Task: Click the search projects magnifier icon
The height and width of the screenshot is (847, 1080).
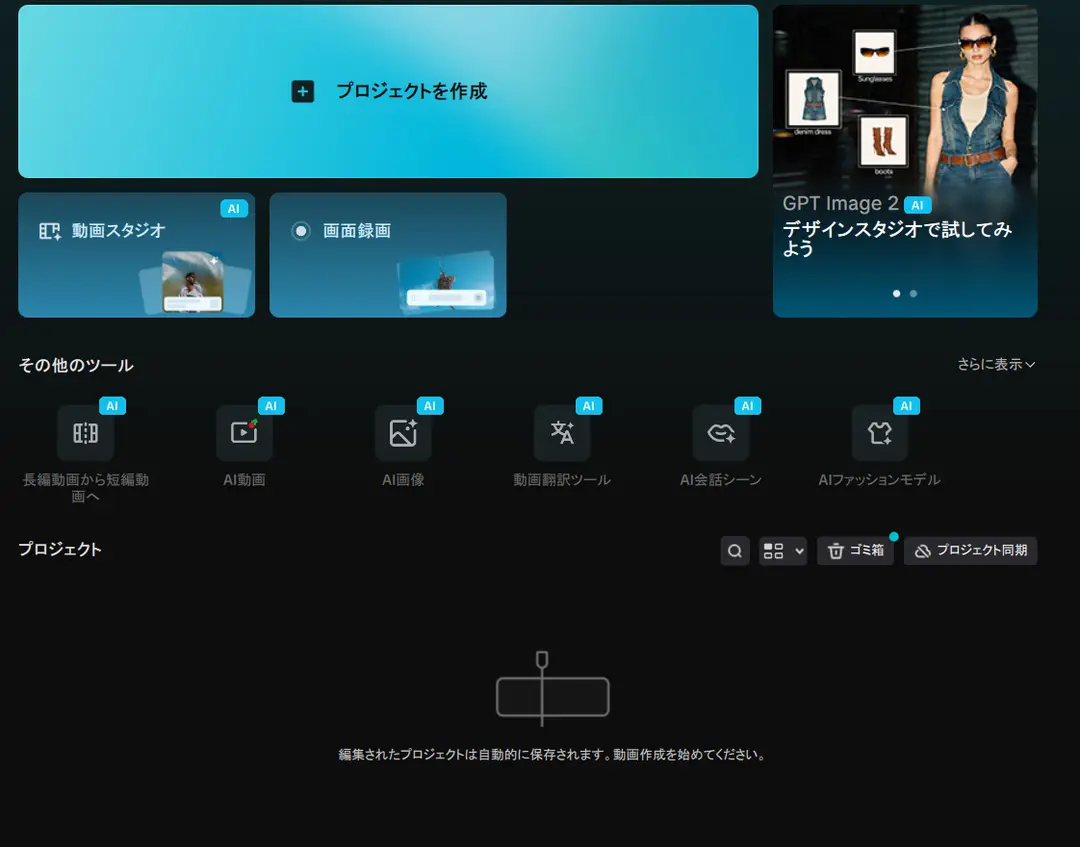Action: tap(735, 551)
